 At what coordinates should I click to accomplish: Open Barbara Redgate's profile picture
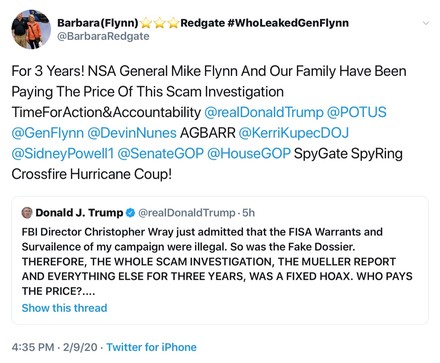[x=31, y=29]
